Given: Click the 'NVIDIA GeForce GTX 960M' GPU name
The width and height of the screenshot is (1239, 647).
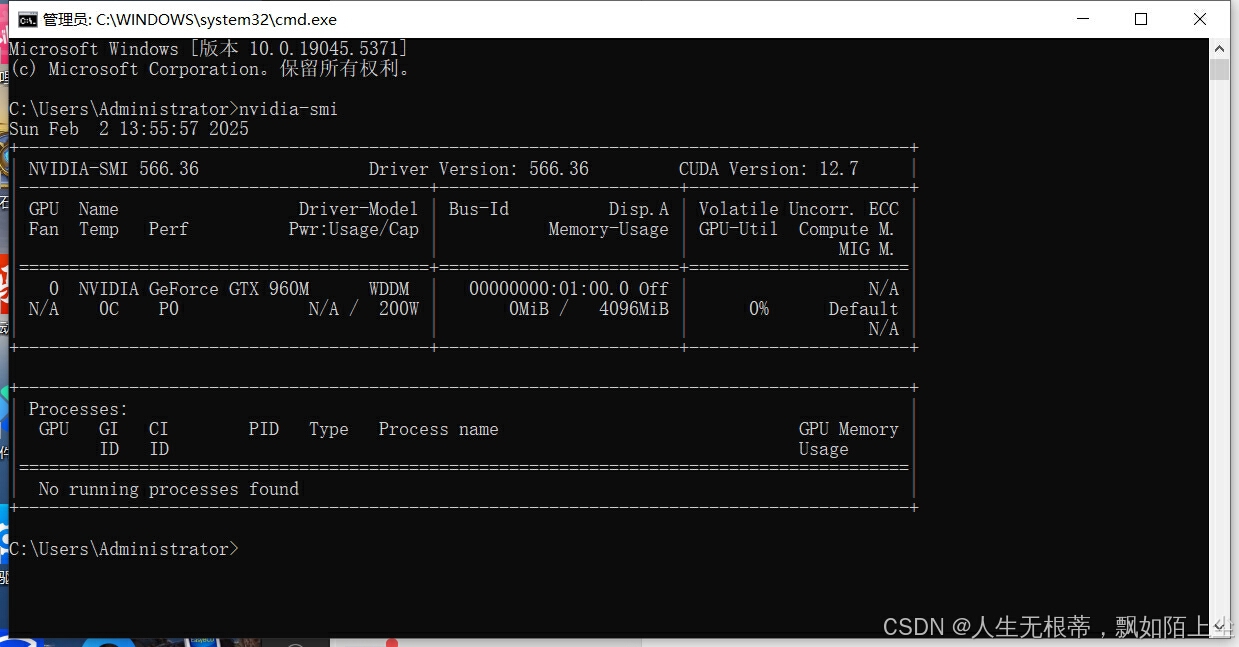Looking at the screenshot, I should click(x=193, y=289).
